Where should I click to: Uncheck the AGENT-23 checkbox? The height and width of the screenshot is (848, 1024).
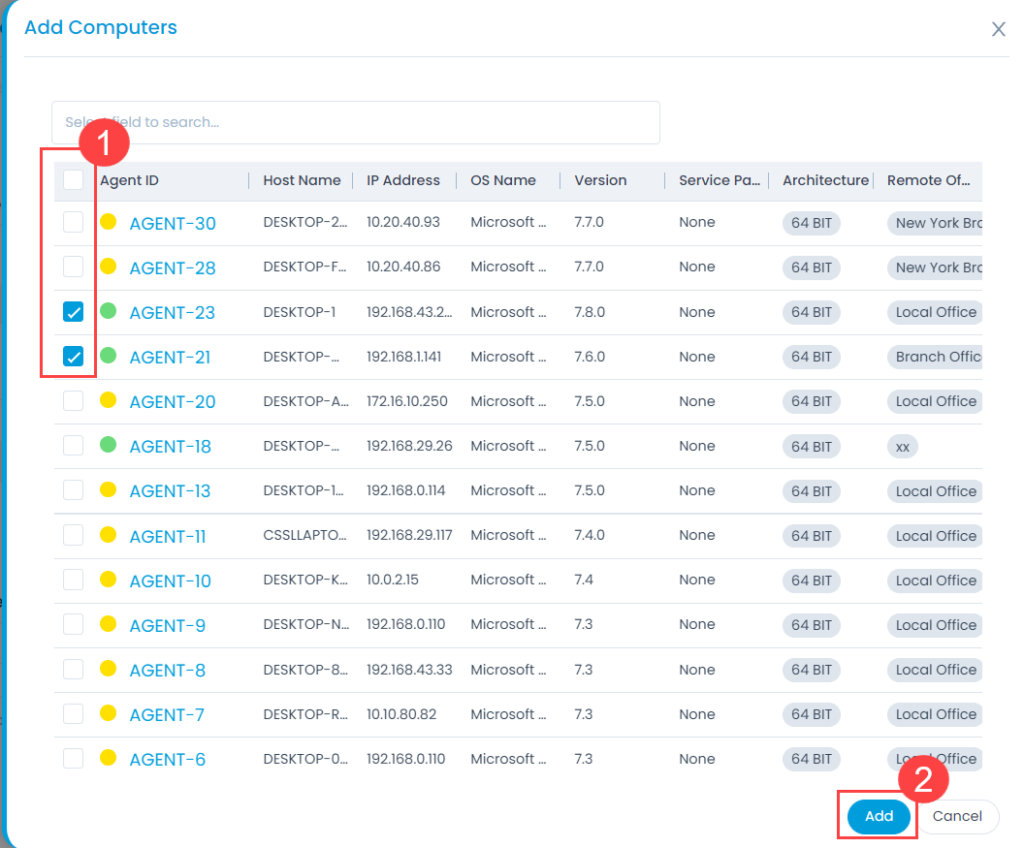pyautogui.click(x=73, y=312)
